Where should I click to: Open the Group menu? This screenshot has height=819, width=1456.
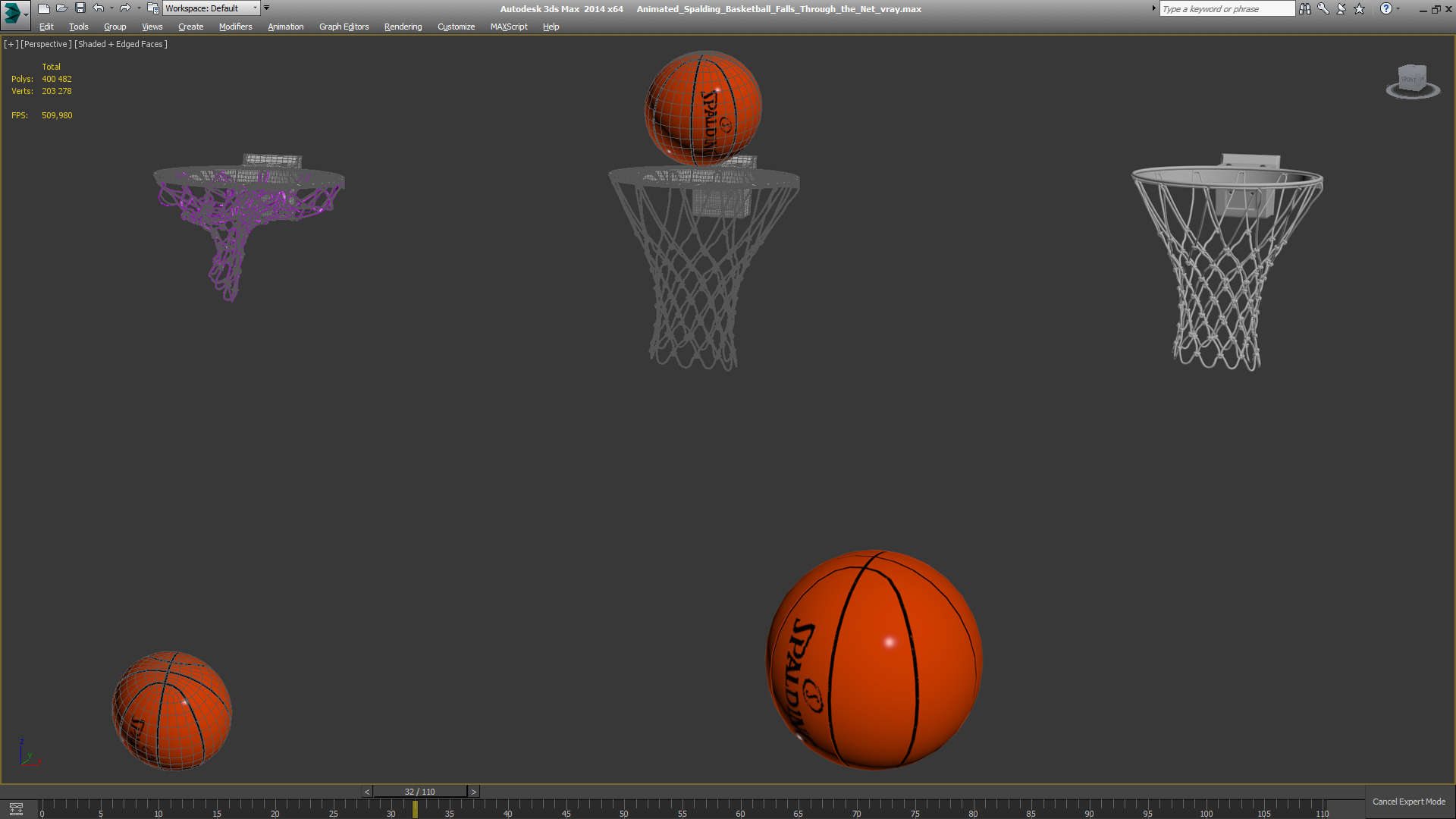(115, 27)
